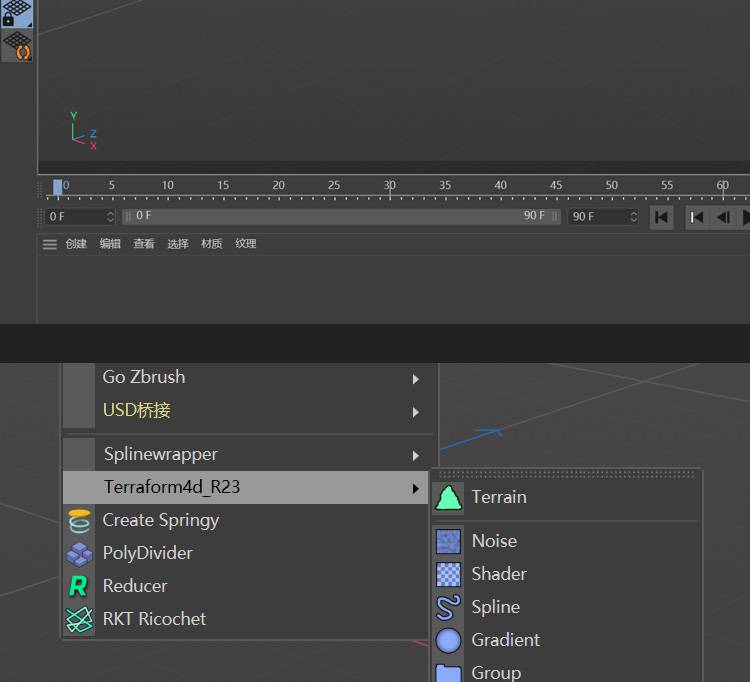
Task: Click the preview range right handle
Action: pos(554,217)
